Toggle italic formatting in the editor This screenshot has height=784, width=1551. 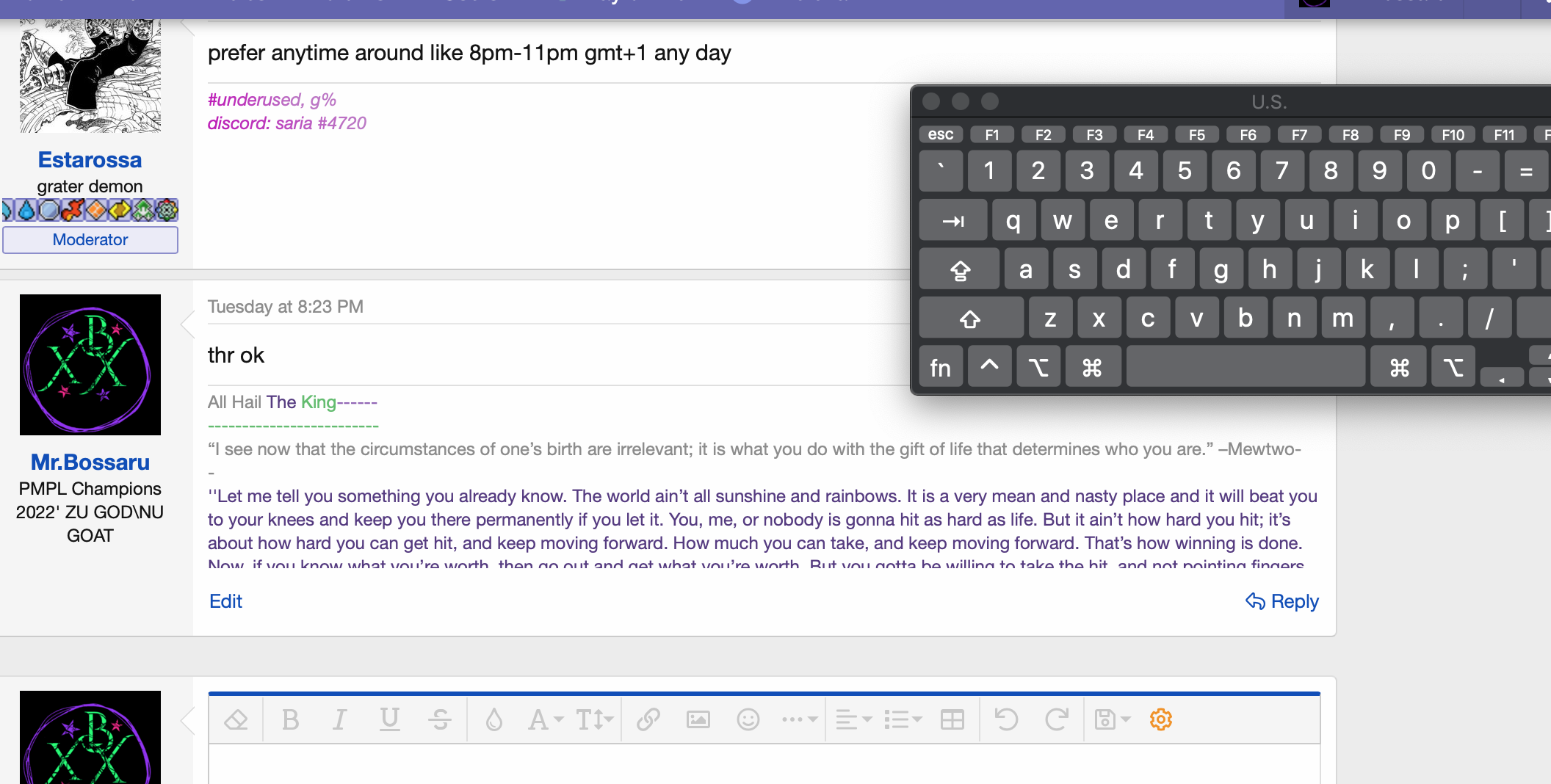(339, 719)
